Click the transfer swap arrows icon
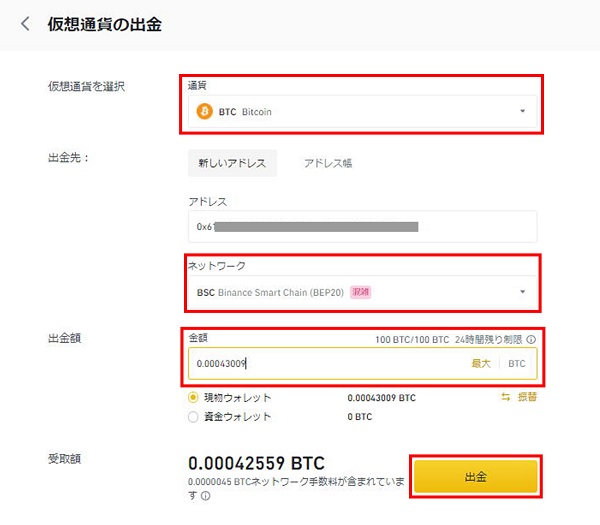Screen dimensions: 600x525 pyautogui.click(x=506, y=397)
